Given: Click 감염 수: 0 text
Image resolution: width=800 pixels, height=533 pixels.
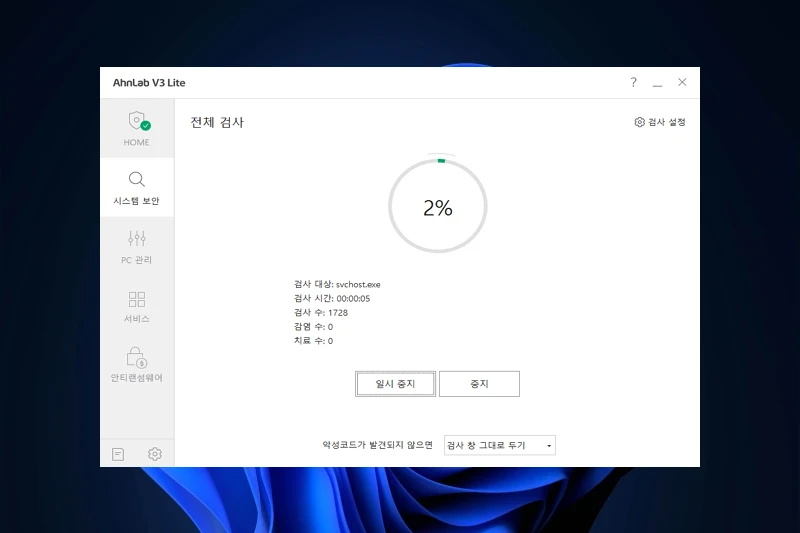Looking at the screenshot, I should [x=313, y=326].
